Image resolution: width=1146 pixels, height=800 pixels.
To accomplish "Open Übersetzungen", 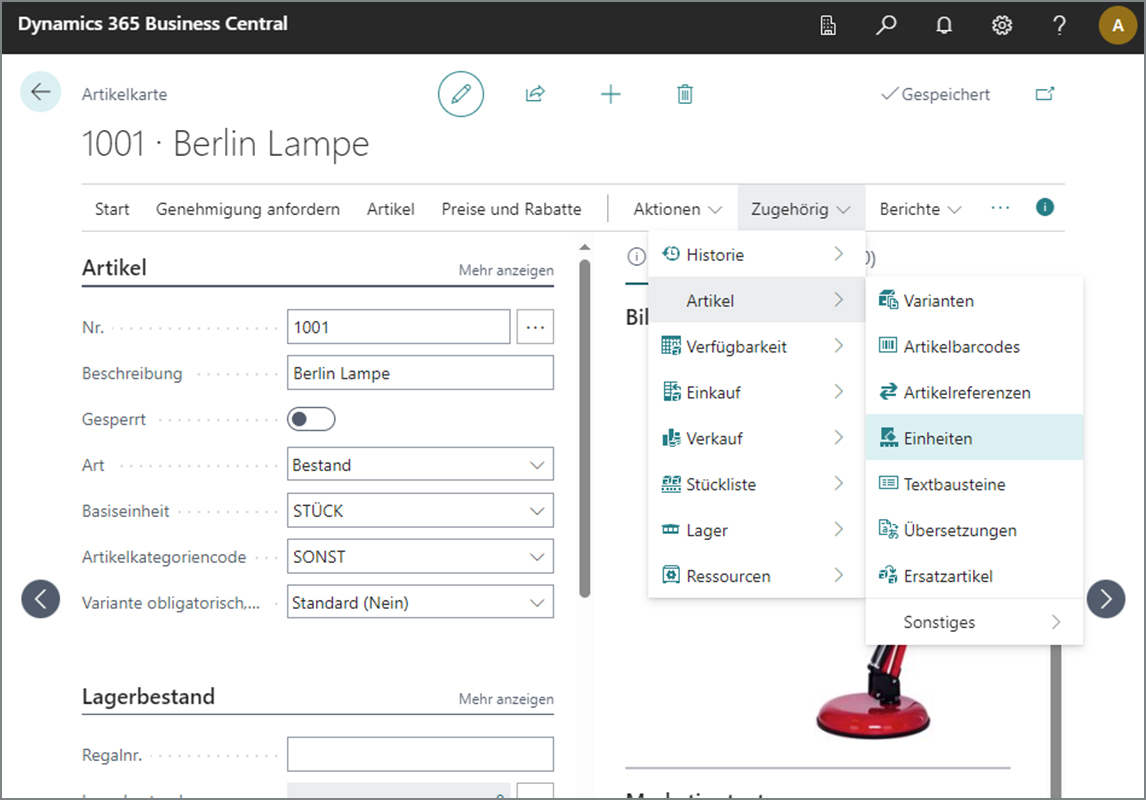I will pyautogui.click(x=974, y=530).
